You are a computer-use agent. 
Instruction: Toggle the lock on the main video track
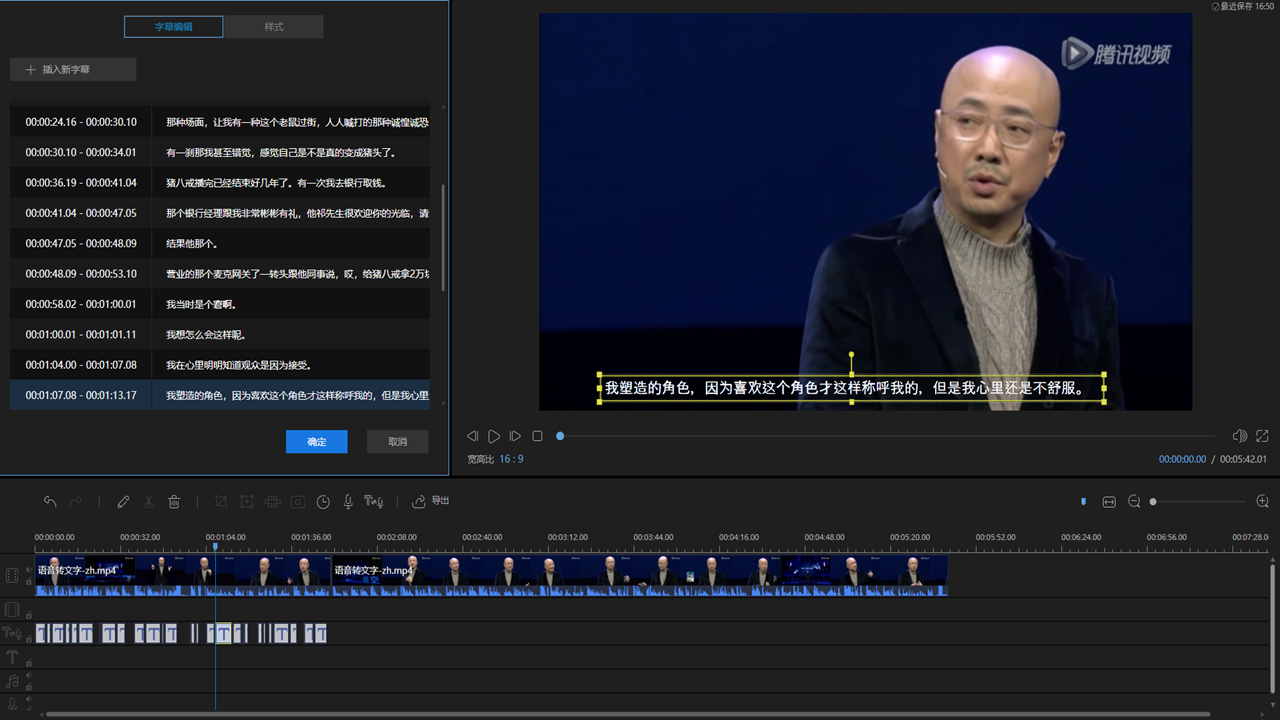28,582
